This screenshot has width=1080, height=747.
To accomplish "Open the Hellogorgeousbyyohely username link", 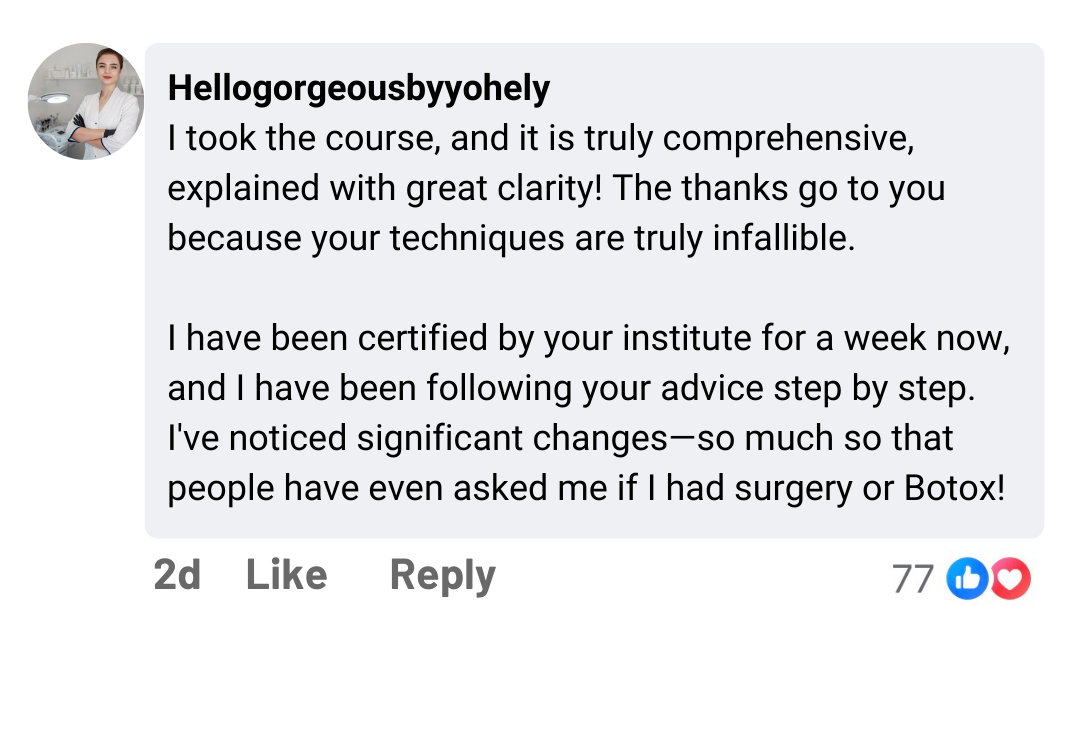I will [x=359, y=89].
